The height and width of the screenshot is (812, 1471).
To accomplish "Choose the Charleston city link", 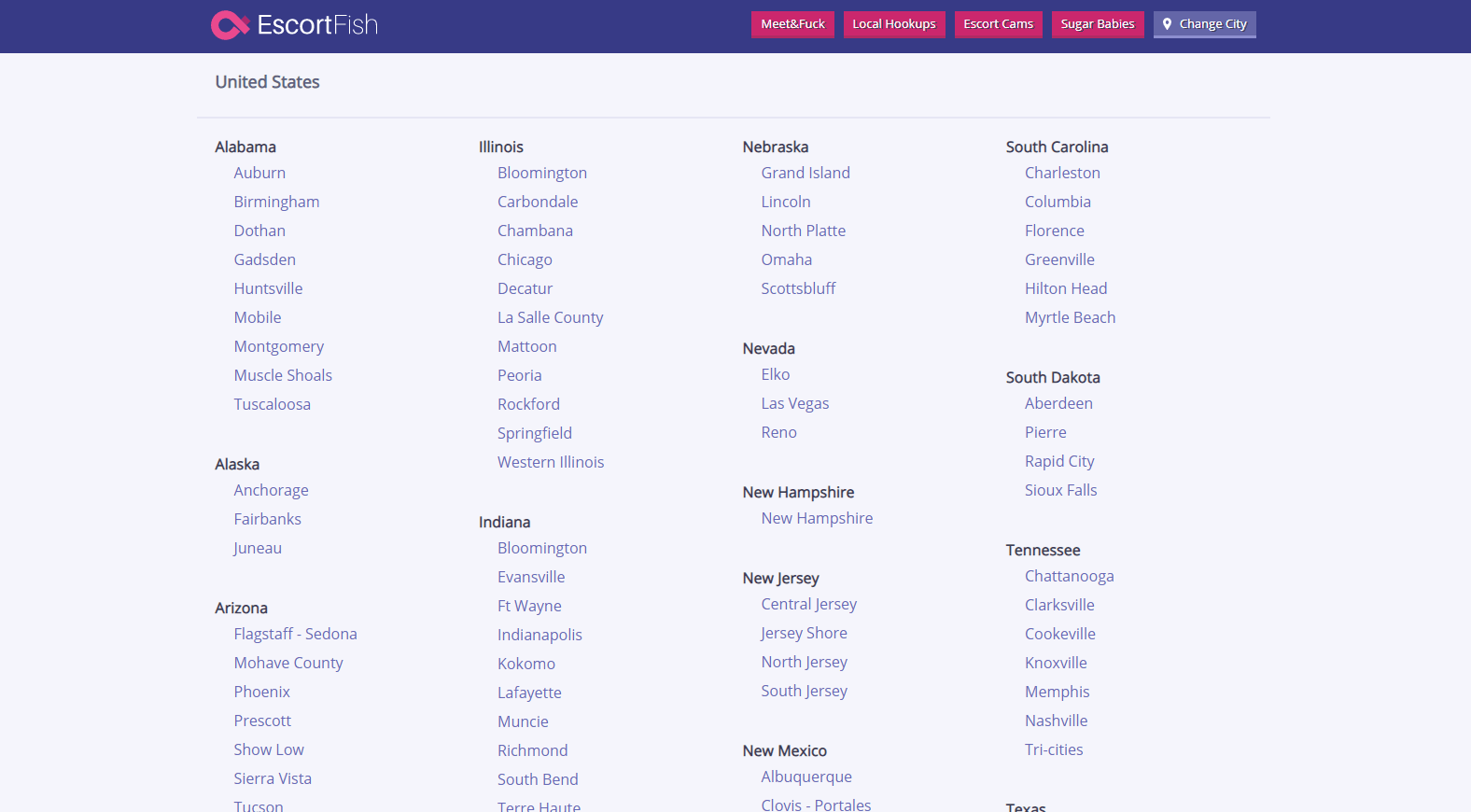I will 1062,173.
